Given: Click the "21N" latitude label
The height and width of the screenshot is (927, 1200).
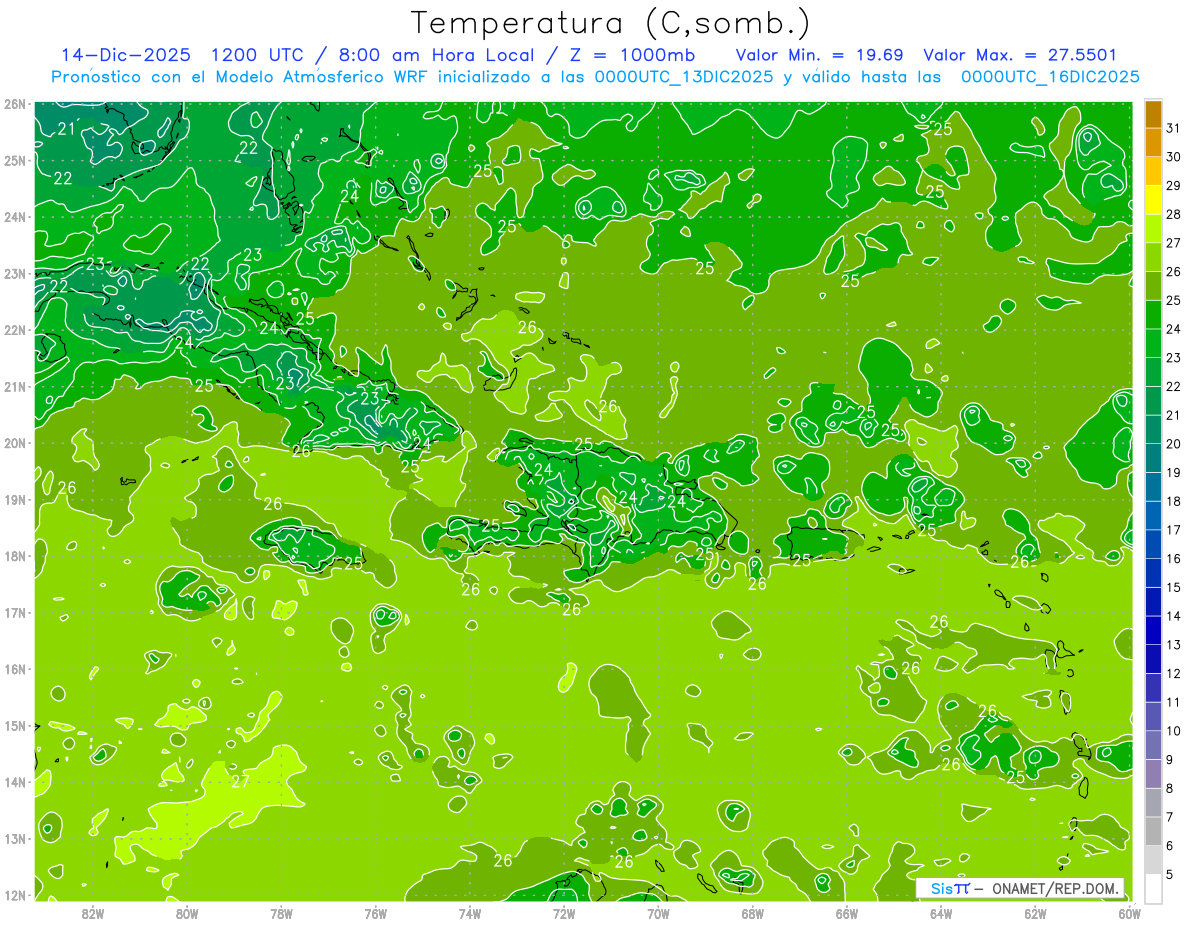Looking at the screenshot, I should 14,386.
